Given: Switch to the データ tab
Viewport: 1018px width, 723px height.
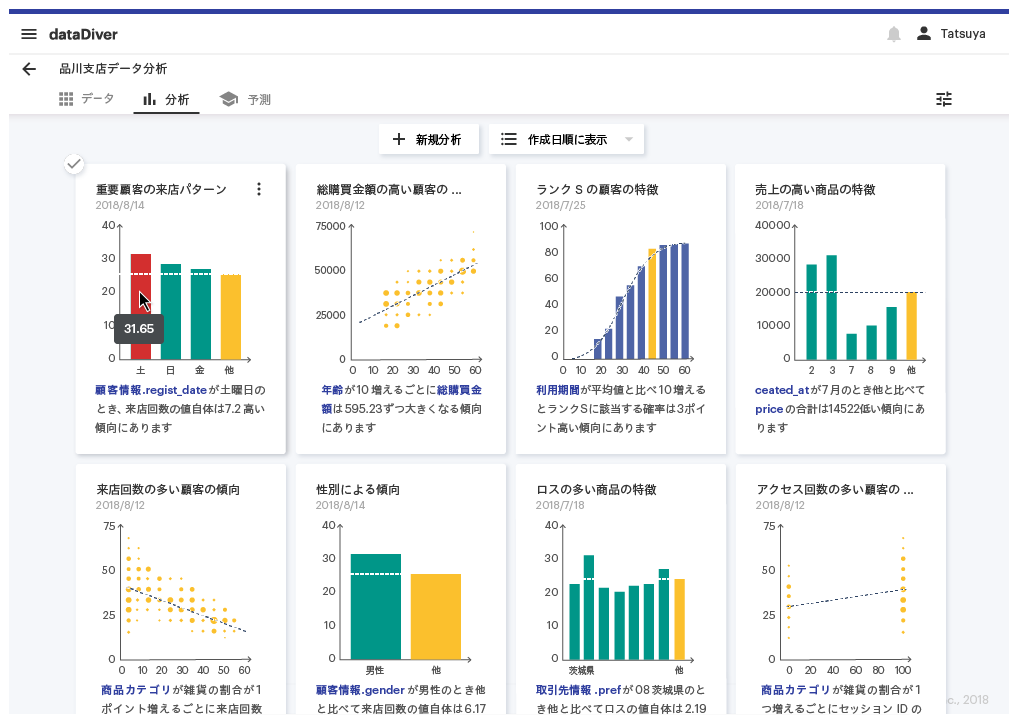Looking at the screenshot, I should (87, 99).
